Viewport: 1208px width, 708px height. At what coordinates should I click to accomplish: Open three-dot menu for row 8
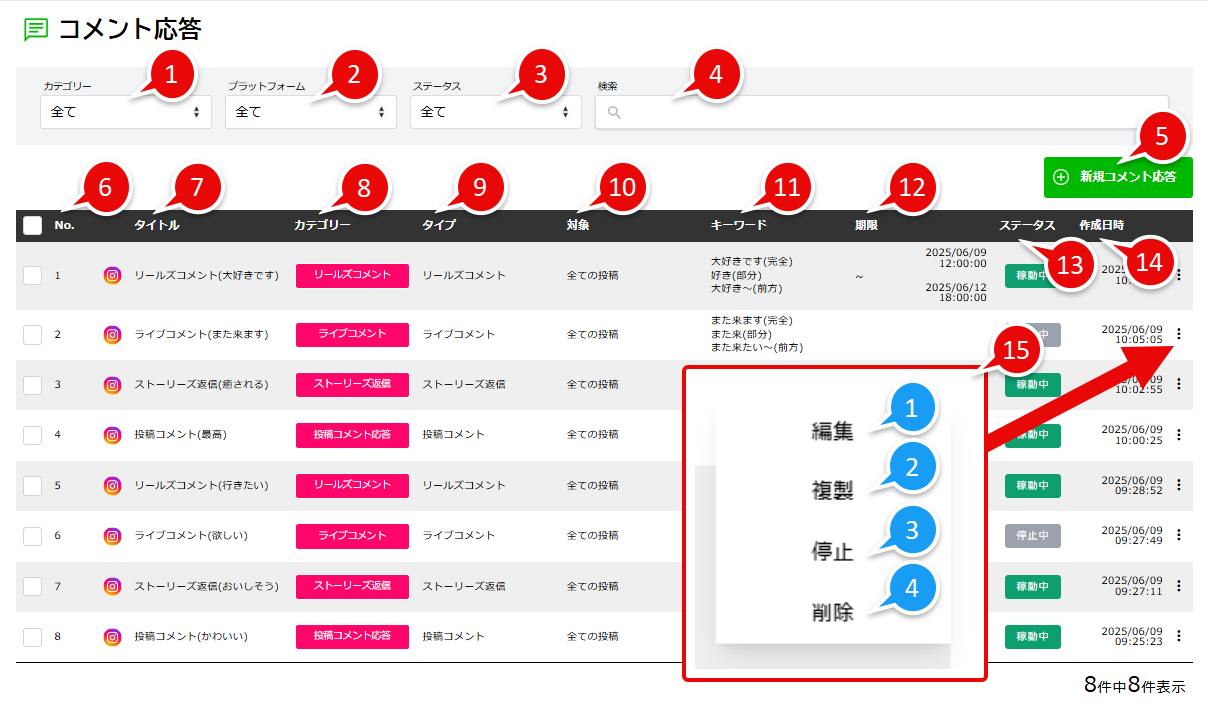tap(1179, 636)
